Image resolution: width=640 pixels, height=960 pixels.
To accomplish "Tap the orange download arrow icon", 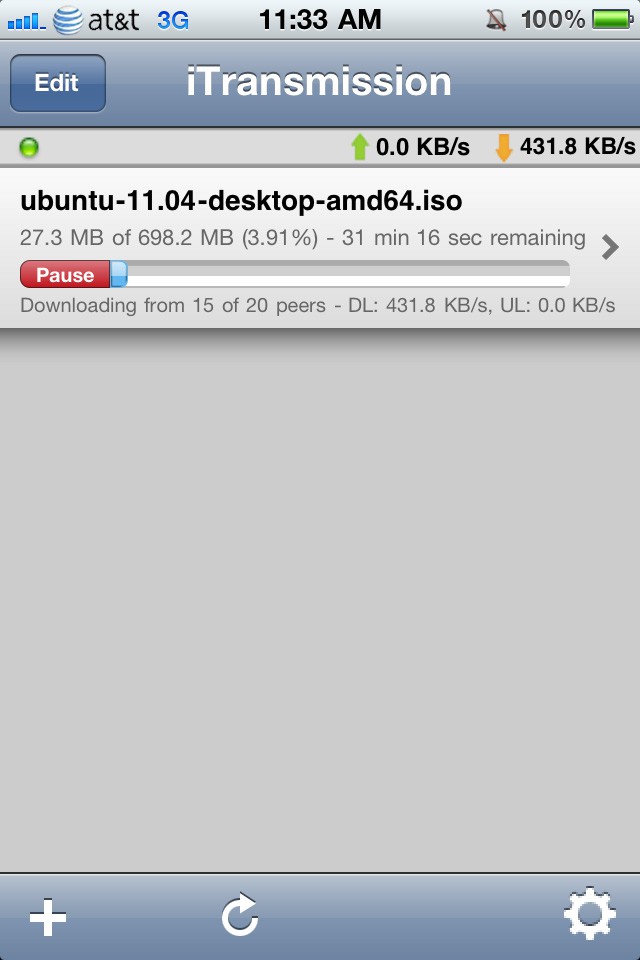I will click(503, 147).
